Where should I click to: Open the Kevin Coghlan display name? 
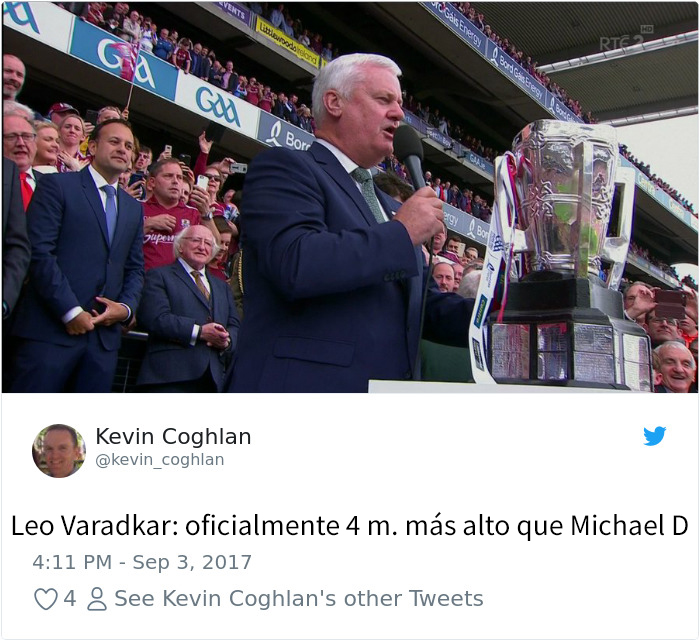point(173,436)
